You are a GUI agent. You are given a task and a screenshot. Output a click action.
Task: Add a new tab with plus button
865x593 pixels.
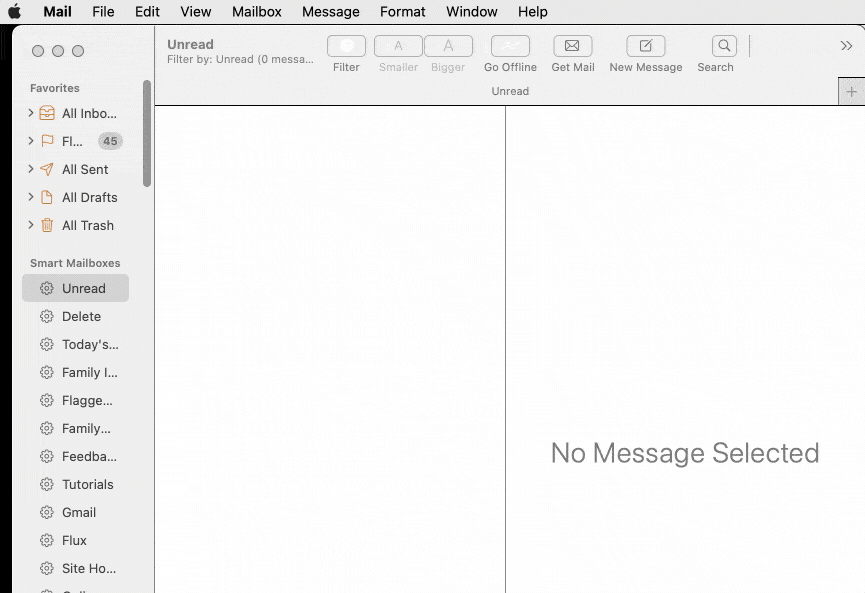851,92
